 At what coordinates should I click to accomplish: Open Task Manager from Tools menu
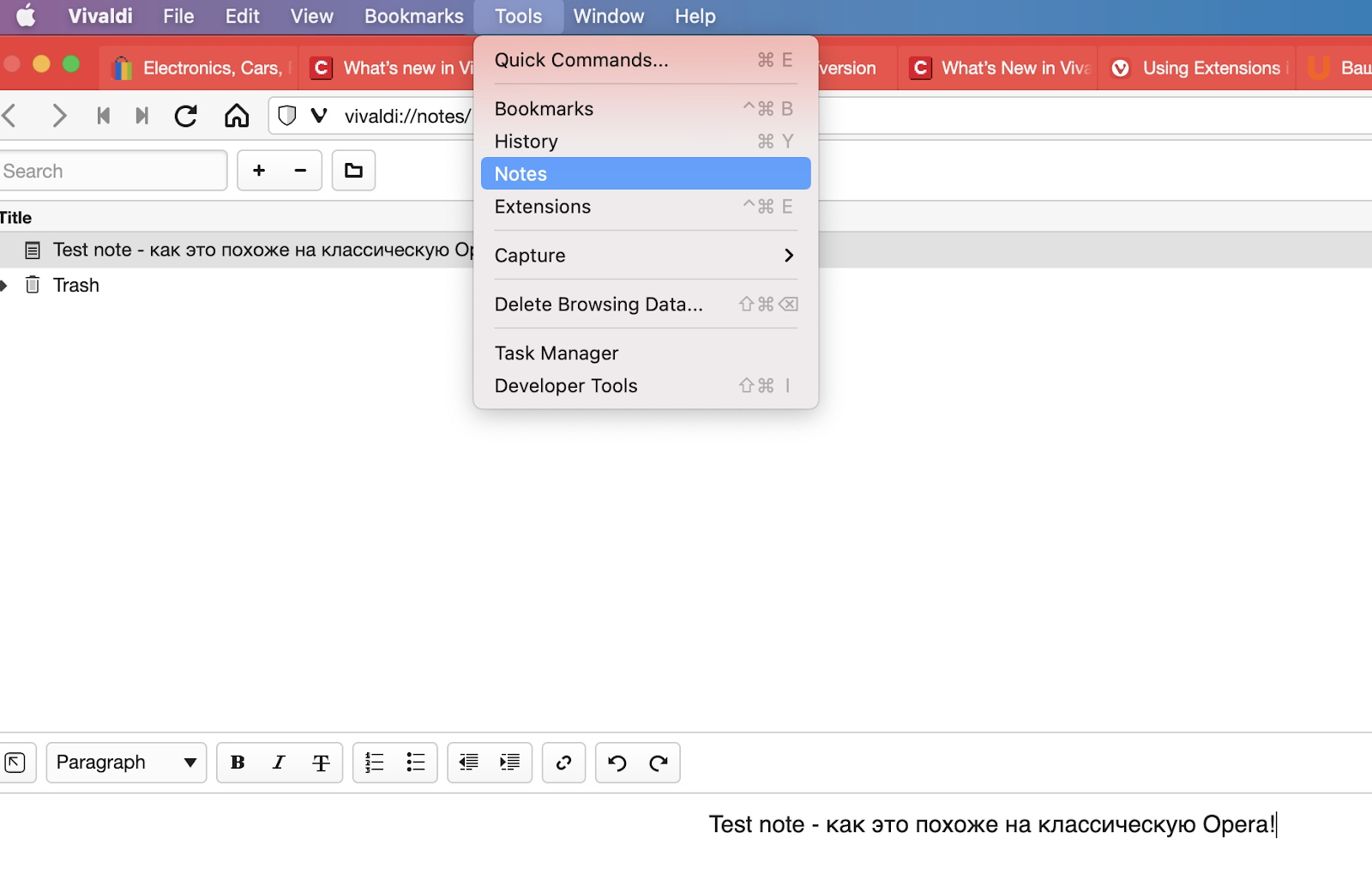point(646,353)
